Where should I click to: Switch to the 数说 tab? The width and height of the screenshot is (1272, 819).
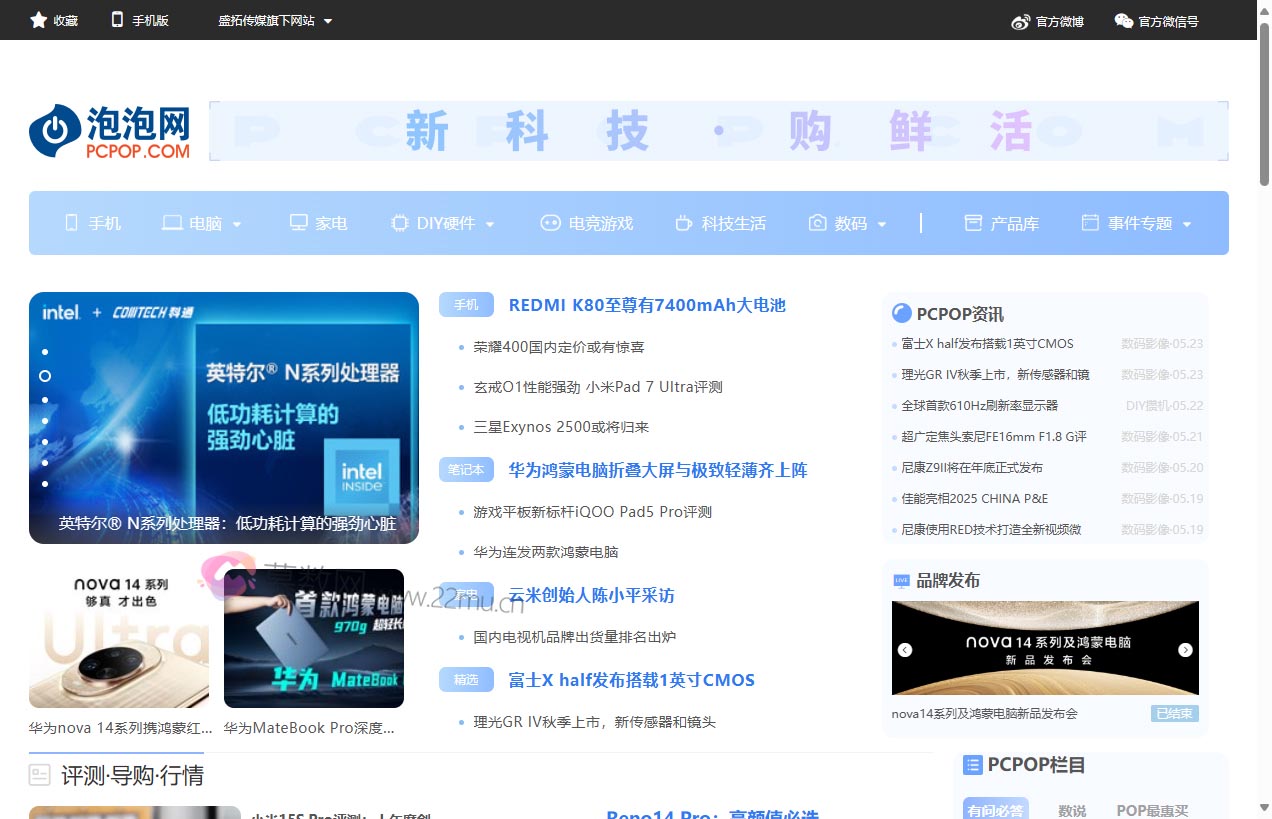tap(1072, 809)
